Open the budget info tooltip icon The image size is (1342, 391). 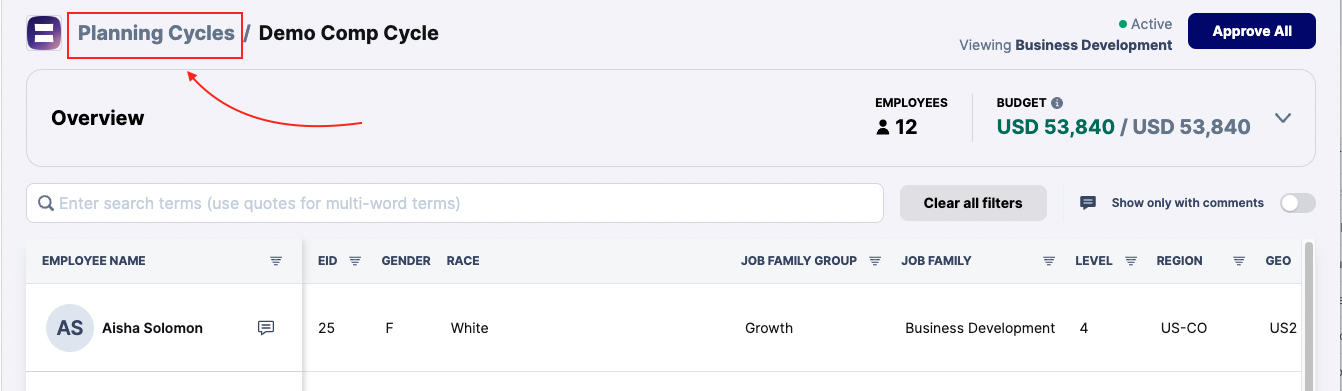[1057, 103]
